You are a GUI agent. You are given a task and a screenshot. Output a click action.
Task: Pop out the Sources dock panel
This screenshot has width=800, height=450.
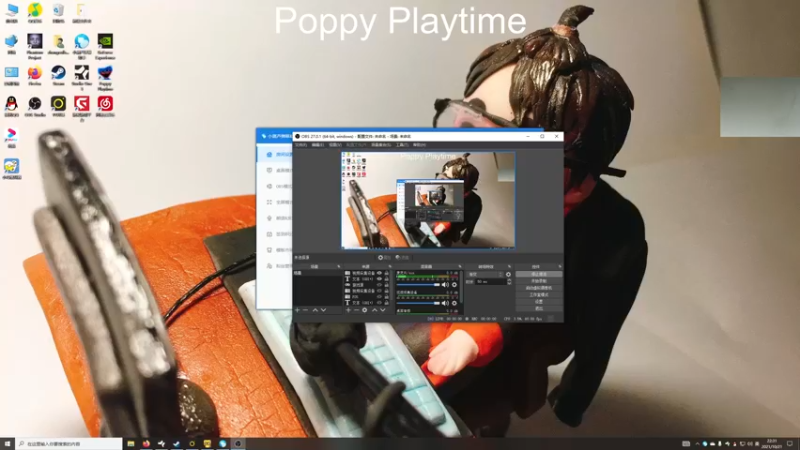click(390, 266)
